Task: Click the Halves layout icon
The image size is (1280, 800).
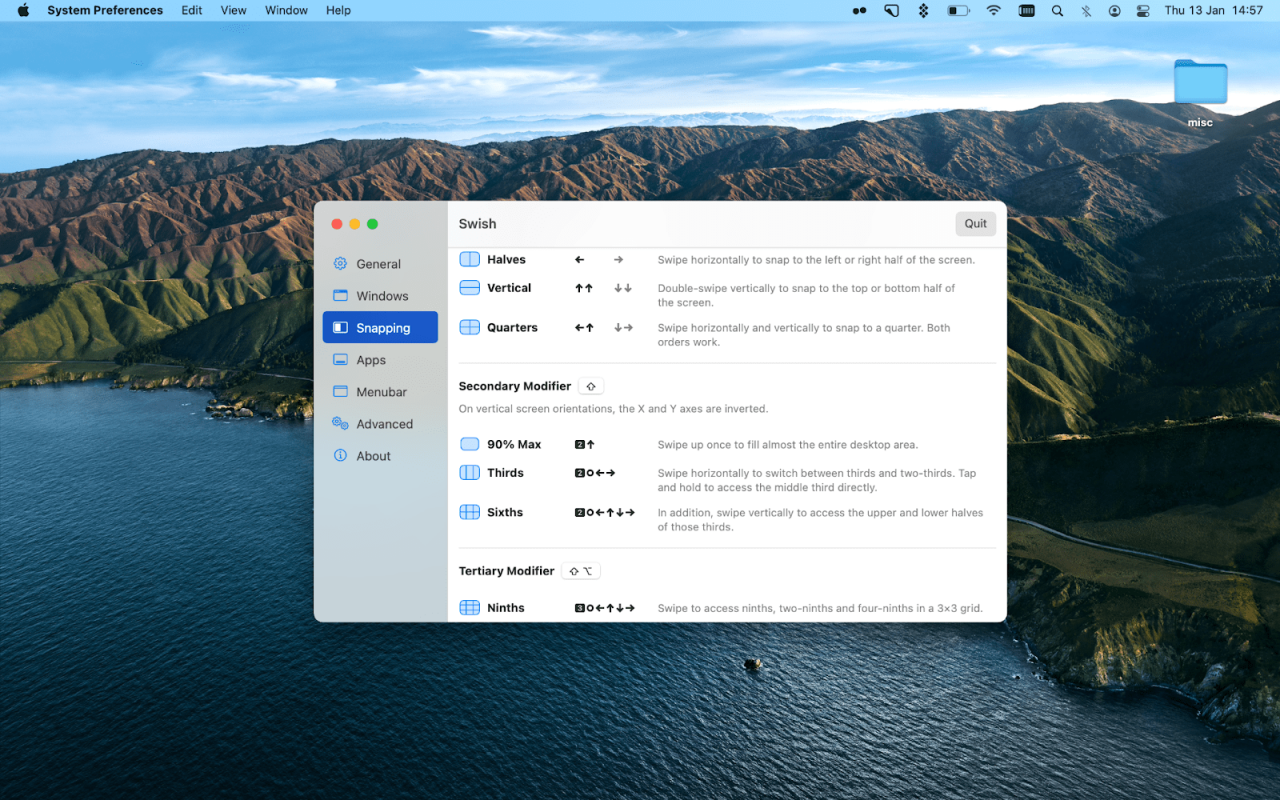Action: (469, 260)
